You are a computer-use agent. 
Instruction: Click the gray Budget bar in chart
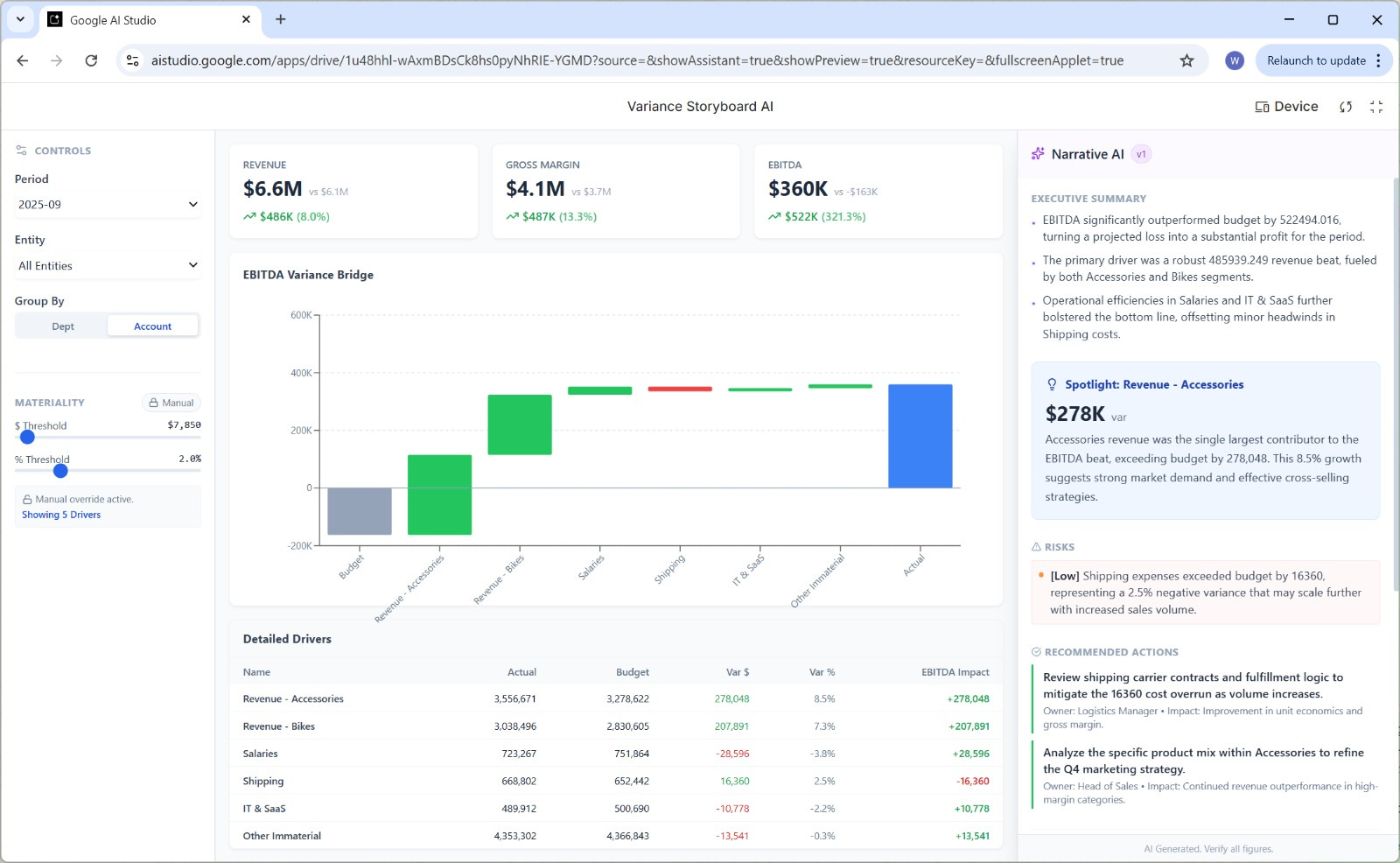pos(359,511)
